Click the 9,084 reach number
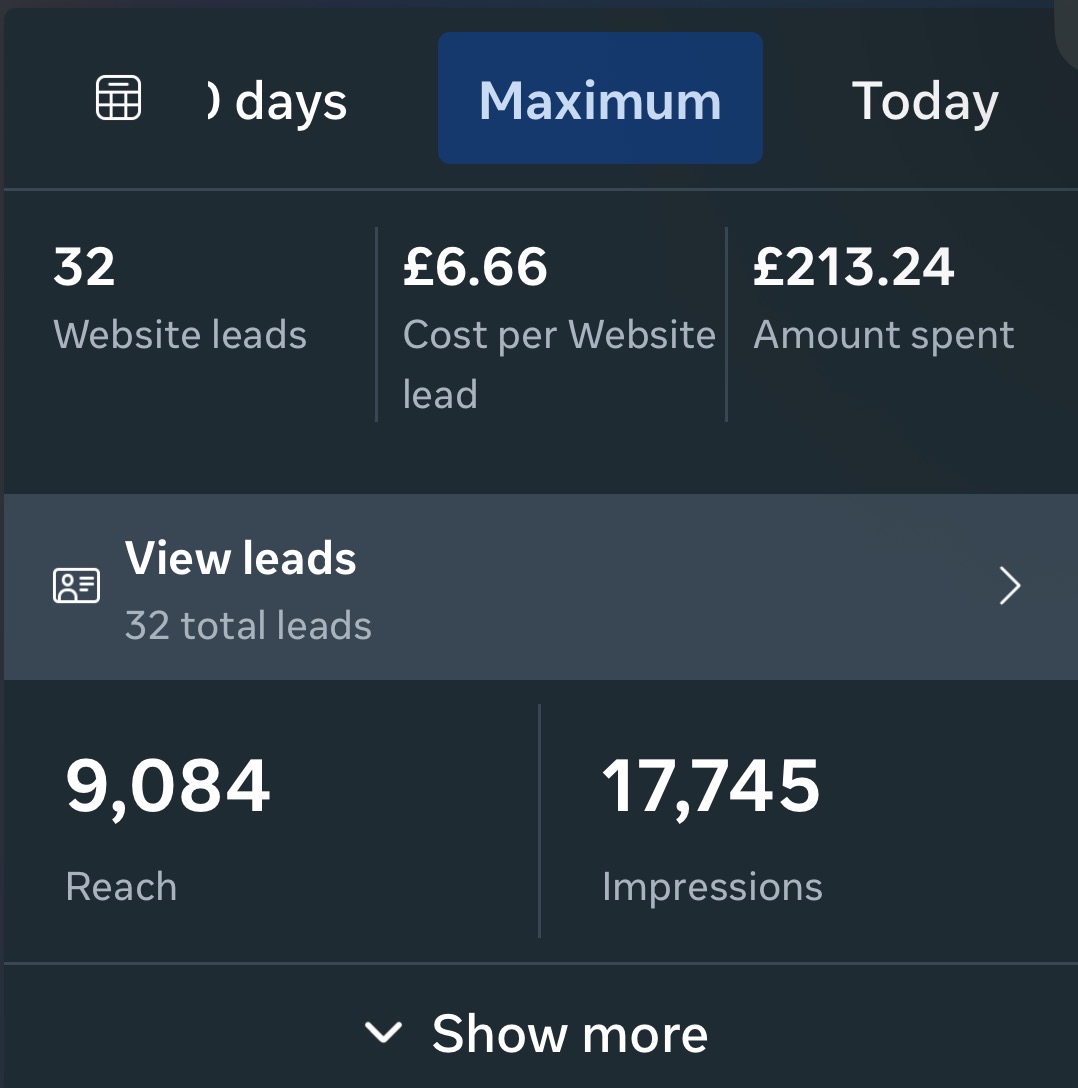The height and width of the screenshot is (1088, 1078). click(x=168, y=786)
